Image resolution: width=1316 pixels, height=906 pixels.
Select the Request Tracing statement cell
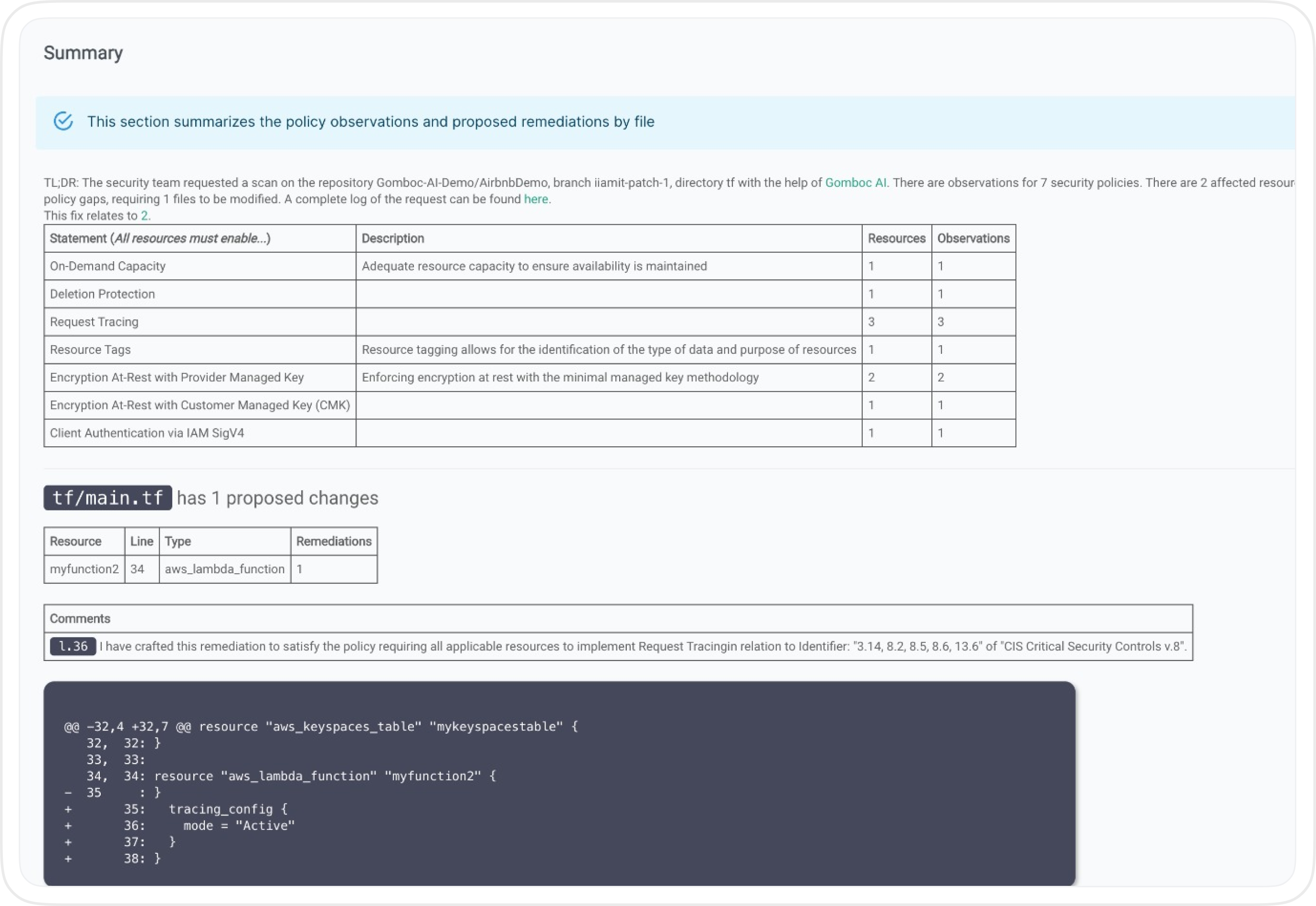click(200, 322)
